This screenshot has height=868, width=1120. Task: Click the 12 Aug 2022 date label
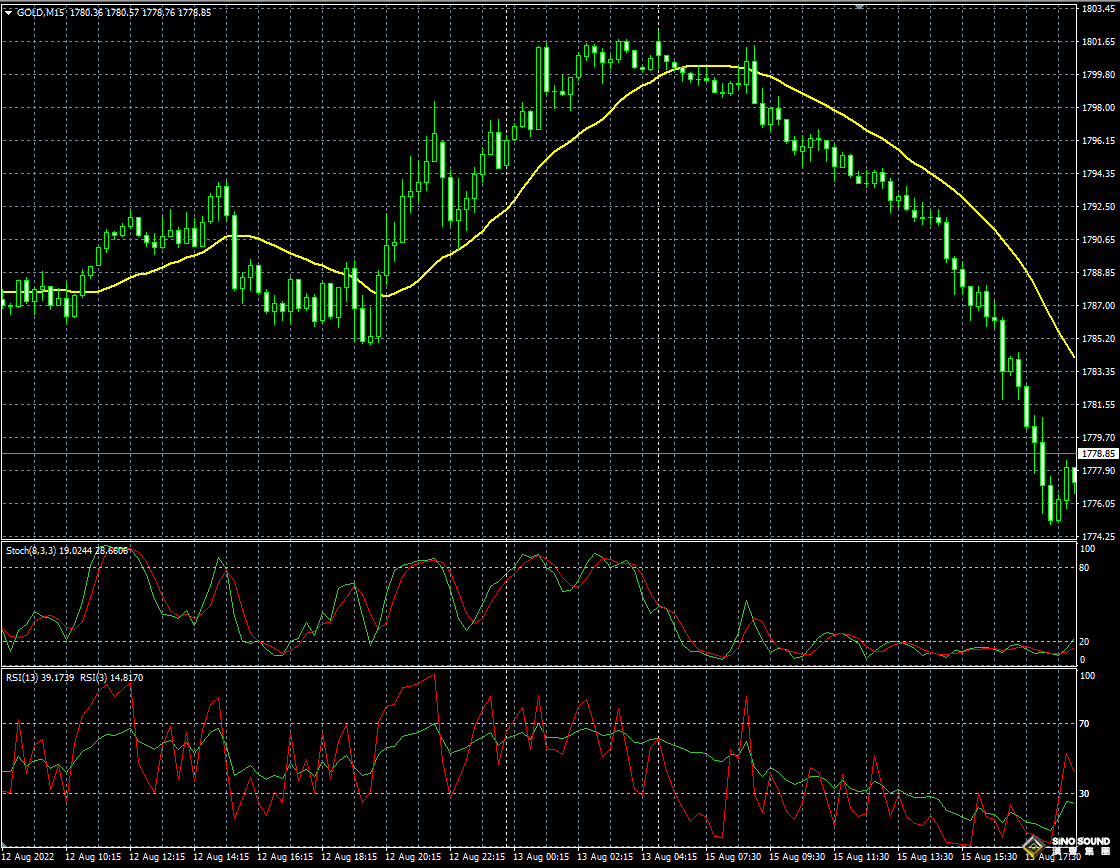pos(29,857)
